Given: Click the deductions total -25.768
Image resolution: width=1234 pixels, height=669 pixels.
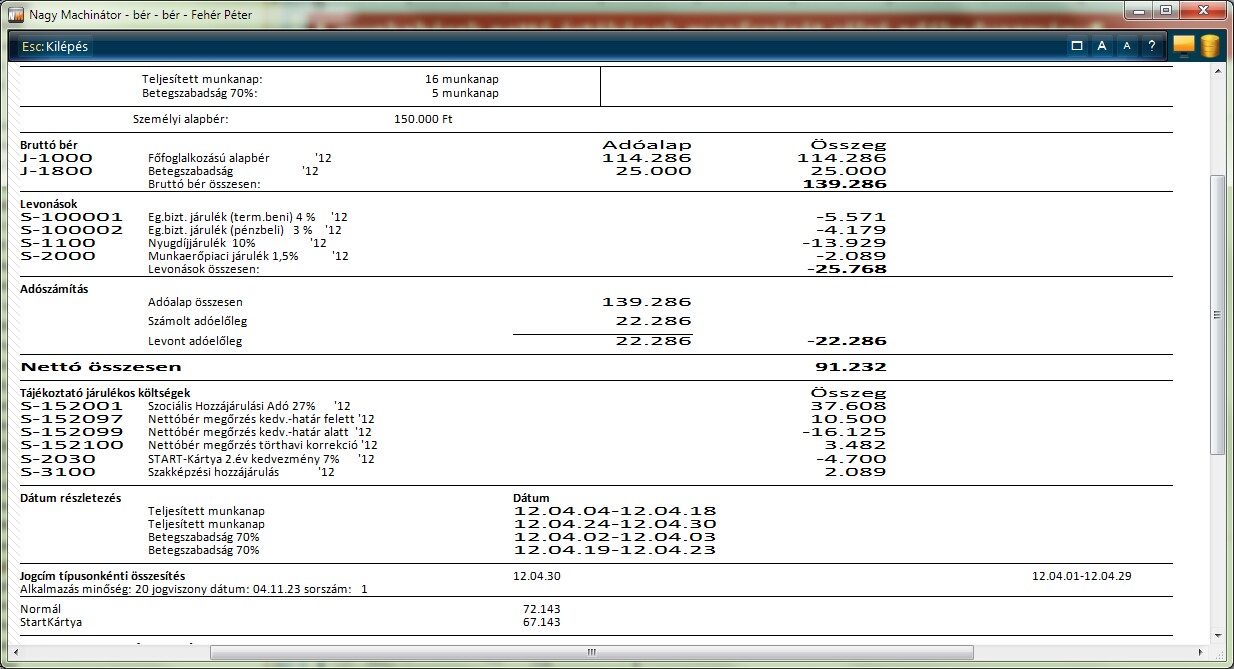Looking at the screenshot, I should click(848, 269).
